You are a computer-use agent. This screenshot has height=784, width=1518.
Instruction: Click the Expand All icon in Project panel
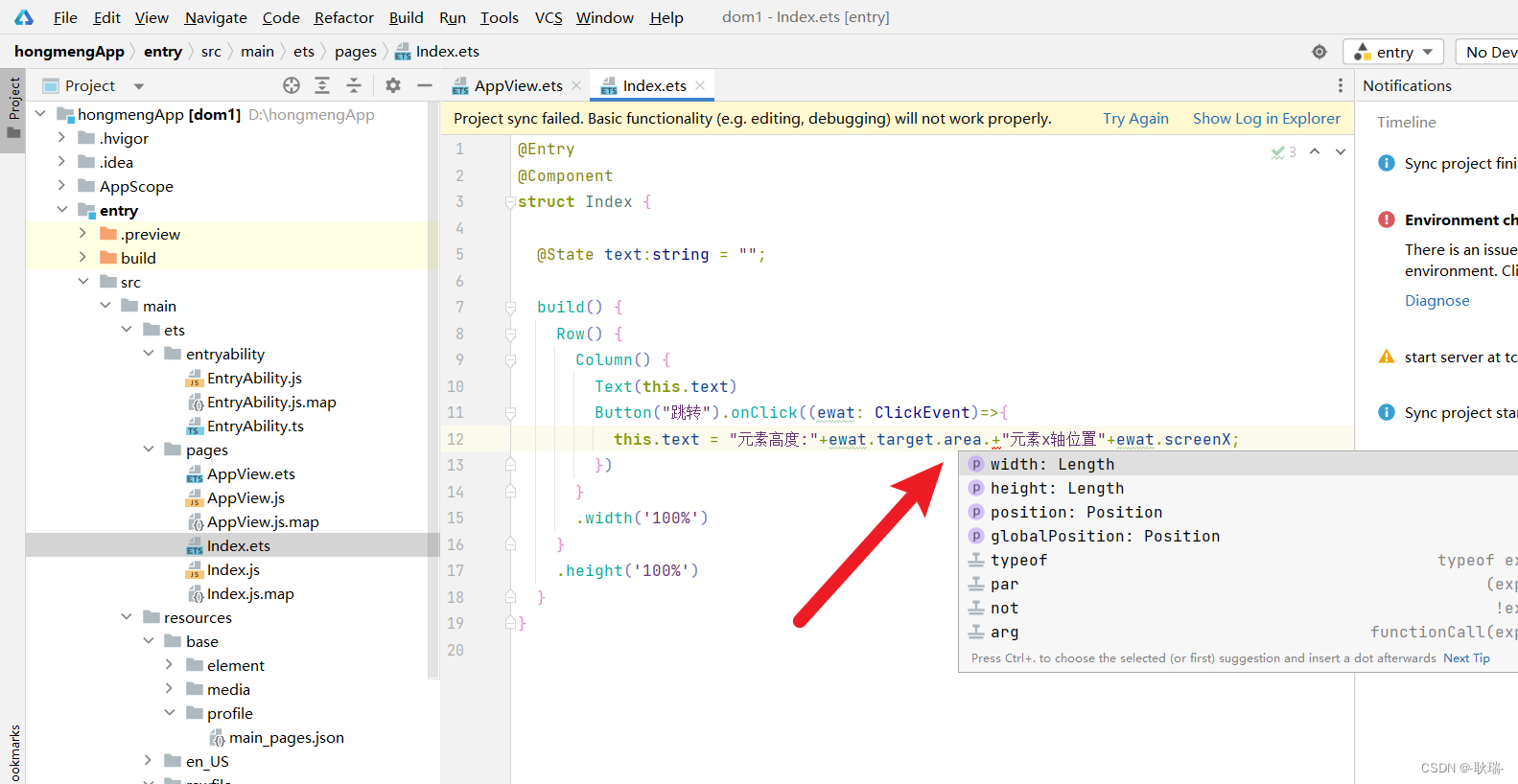pyautogui.click(x=322, y=85)
